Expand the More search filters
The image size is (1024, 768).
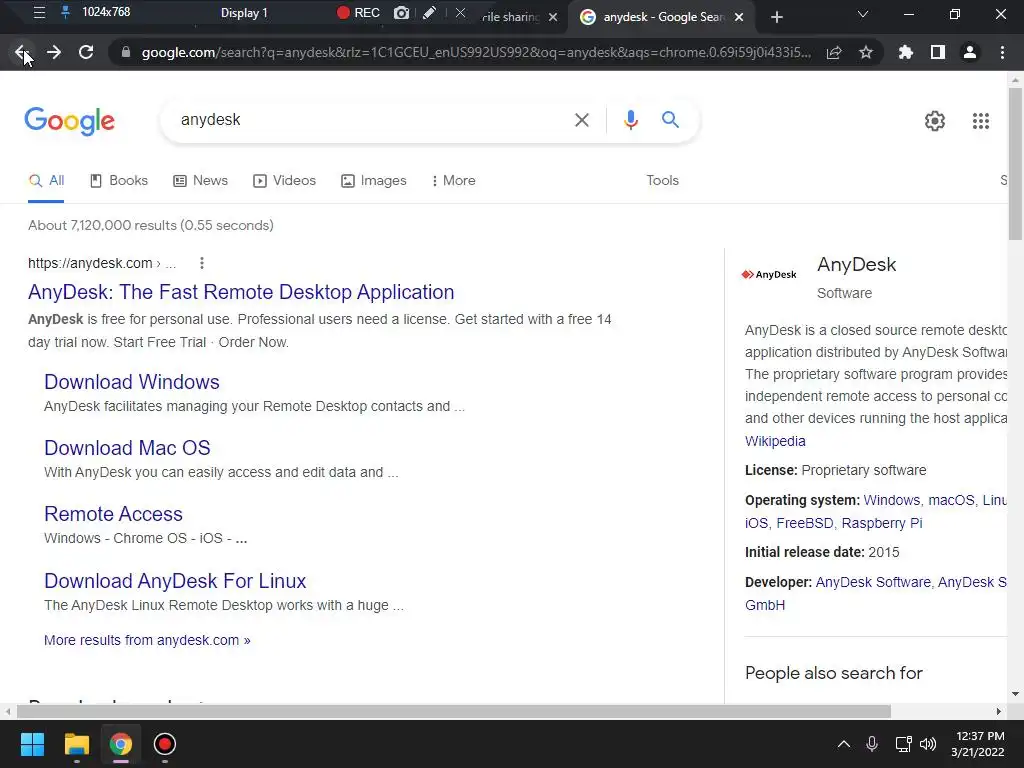[x=453, y=181]
